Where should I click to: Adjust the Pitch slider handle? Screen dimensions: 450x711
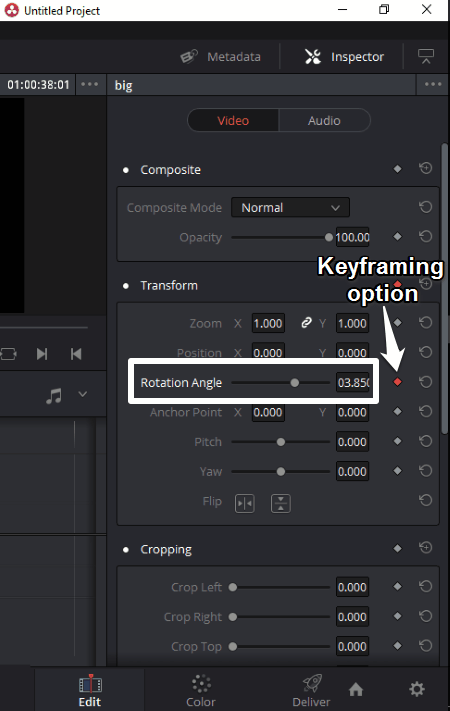281,442
